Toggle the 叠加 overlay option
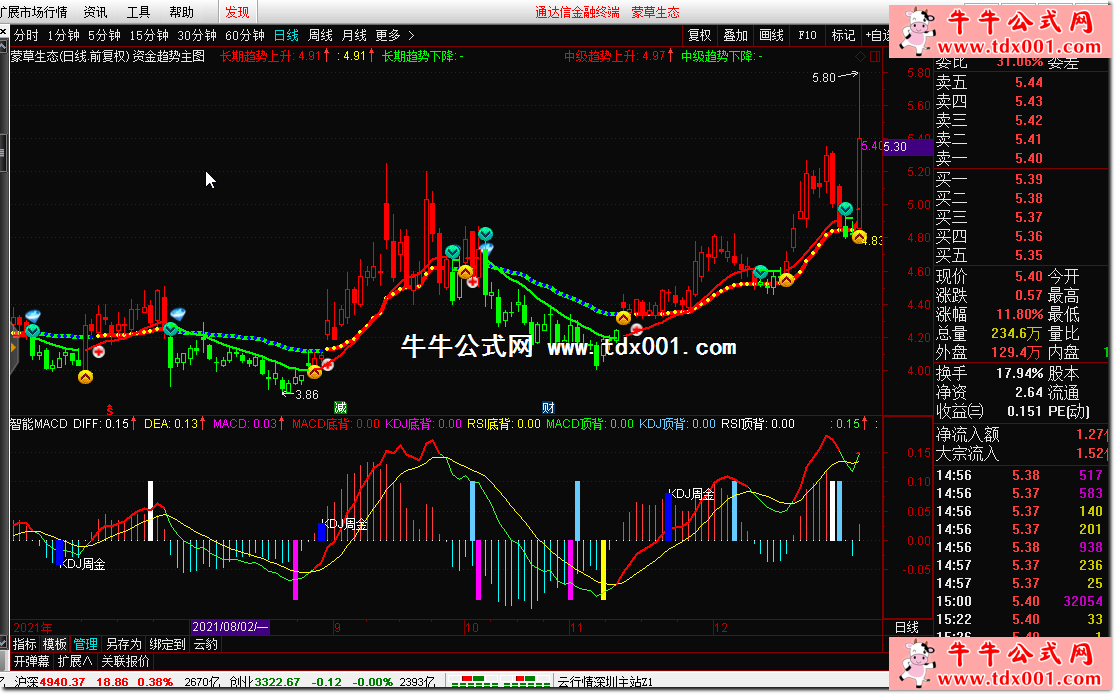This screenshot has width=1117, height=695. click(x=735, y=35)
